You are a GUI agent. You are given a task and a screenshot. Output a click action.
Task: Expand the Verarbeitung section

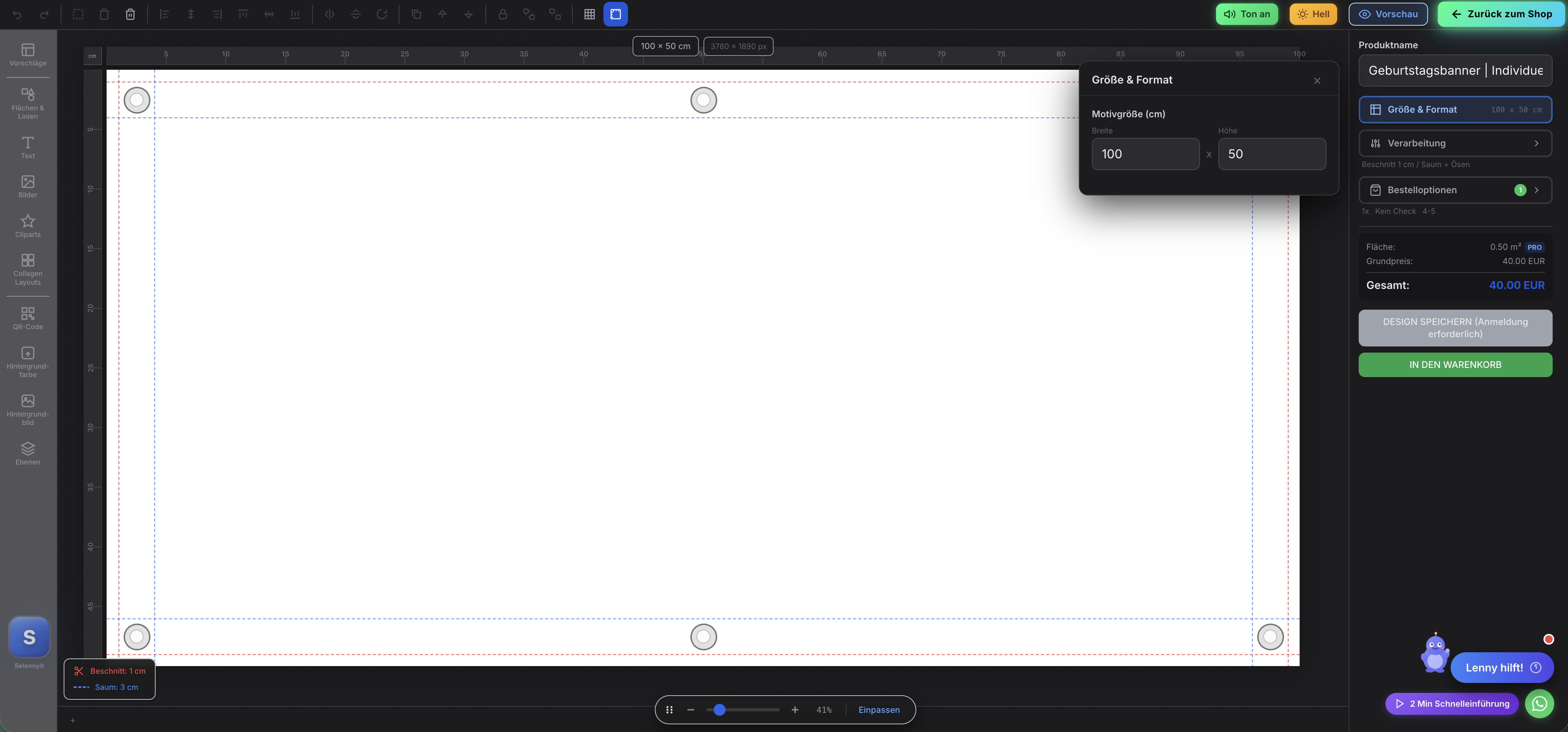tap(1455, 143)
